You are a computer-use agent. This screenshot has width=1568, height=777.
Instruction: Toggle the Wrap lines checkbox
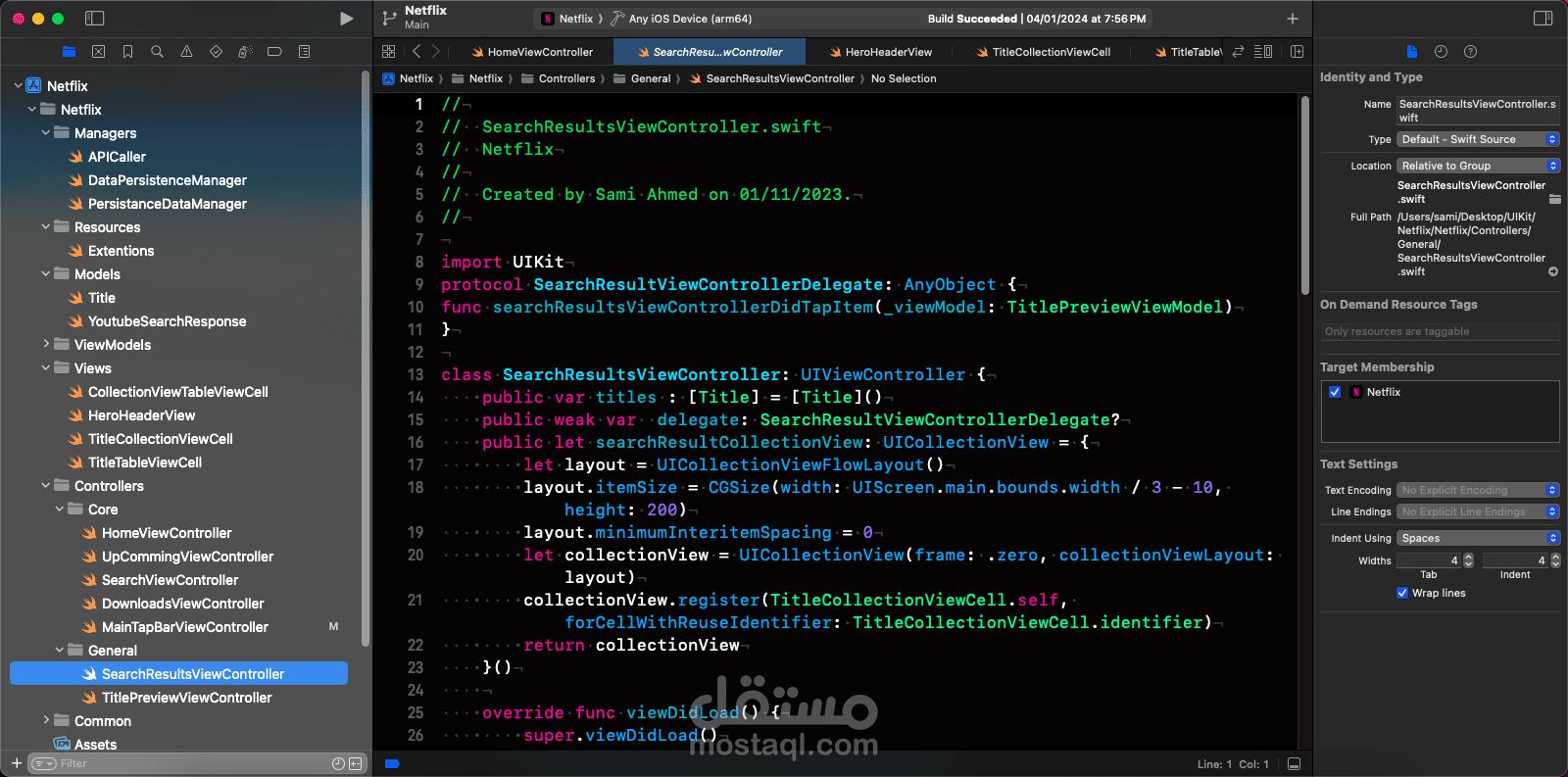pyautogui.click(x=1402, y=593)
